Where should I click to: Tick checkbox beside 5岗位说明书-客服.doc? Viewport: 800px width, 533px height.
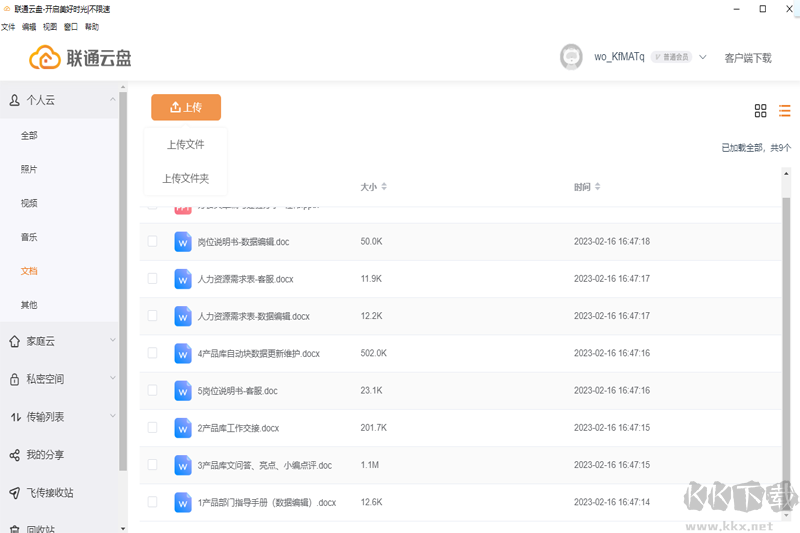point(152,390)
